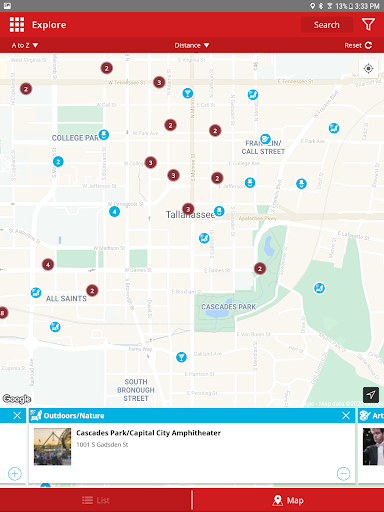Expand the Distance dropdown
384x512 pixels.
(192, 45)
